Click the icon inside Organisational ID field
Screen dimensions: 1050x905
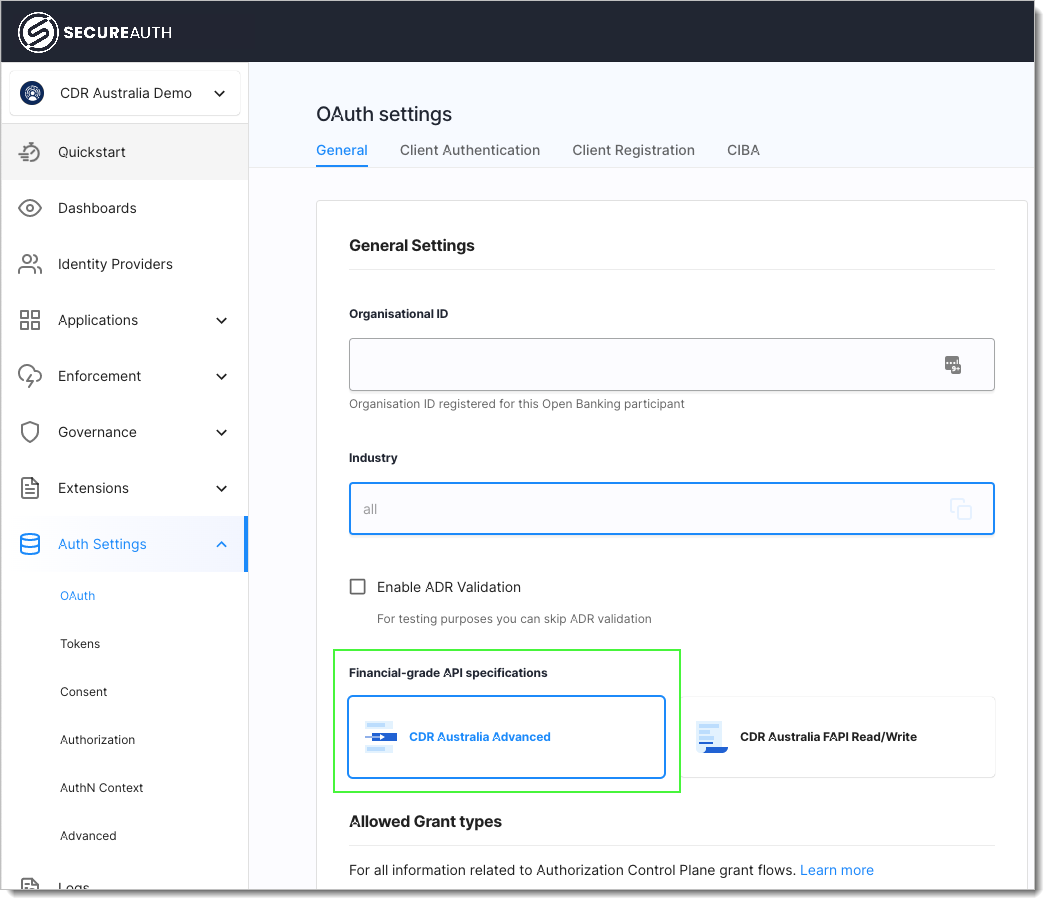(x=952, y=364)
